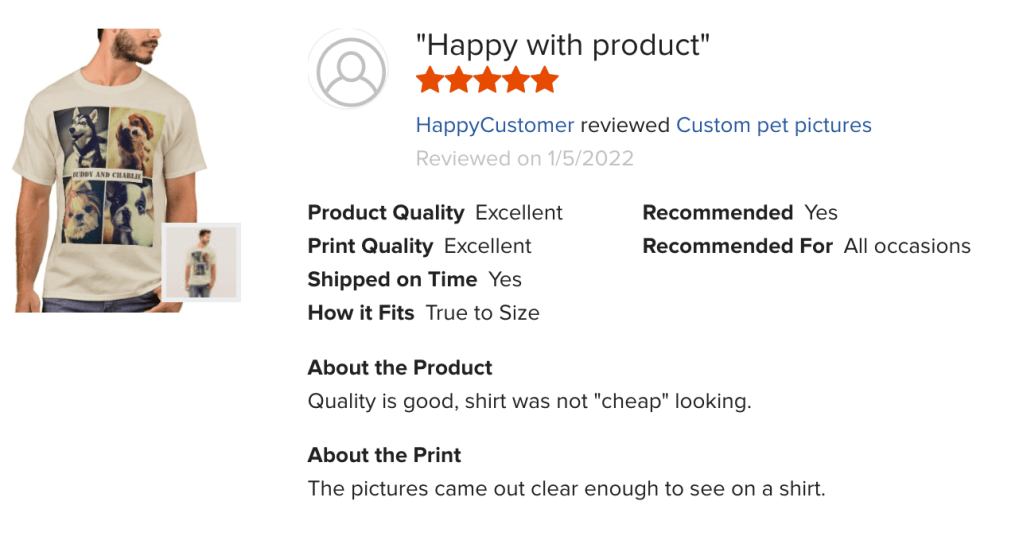Viewport: 1023px width, 544px height.
Task: Select the small t-shirt thumbnail image
Action: (201, 262)
